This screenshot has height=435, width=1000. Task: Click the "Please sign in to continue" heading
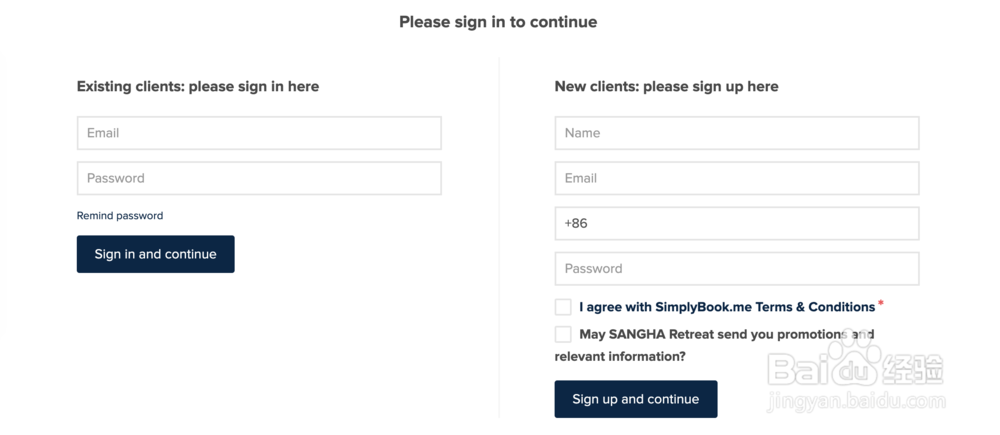498,22
